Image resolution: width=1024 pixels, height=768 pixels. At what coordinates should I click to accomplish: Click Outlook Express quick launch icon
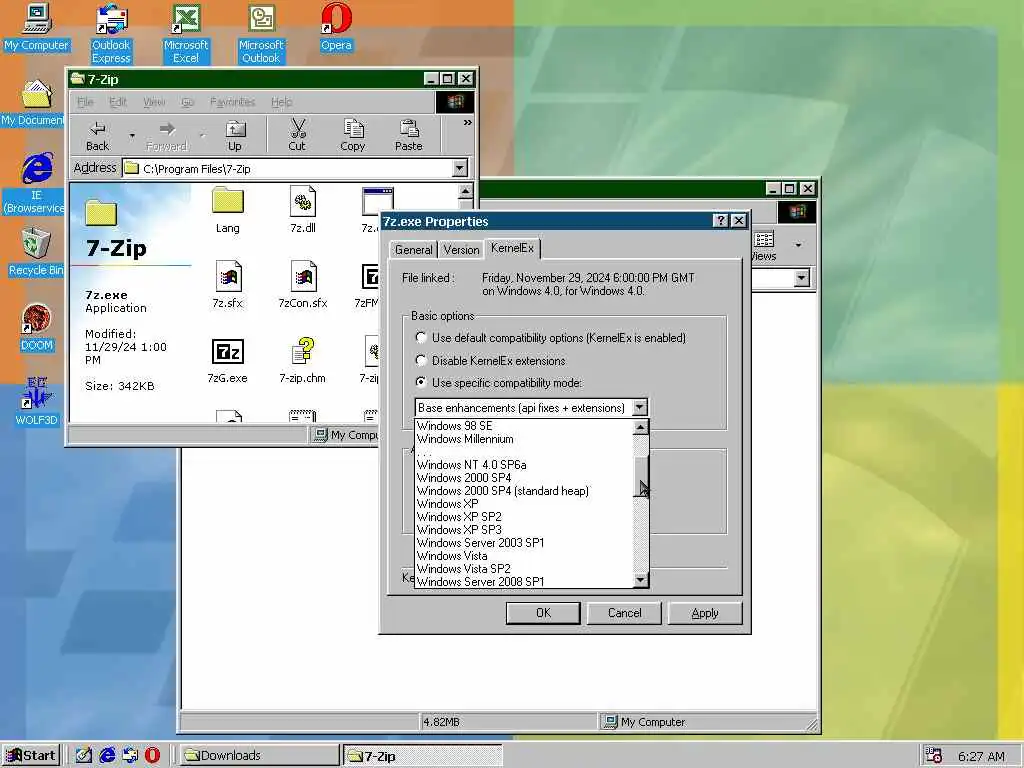[x=130, y=755]
